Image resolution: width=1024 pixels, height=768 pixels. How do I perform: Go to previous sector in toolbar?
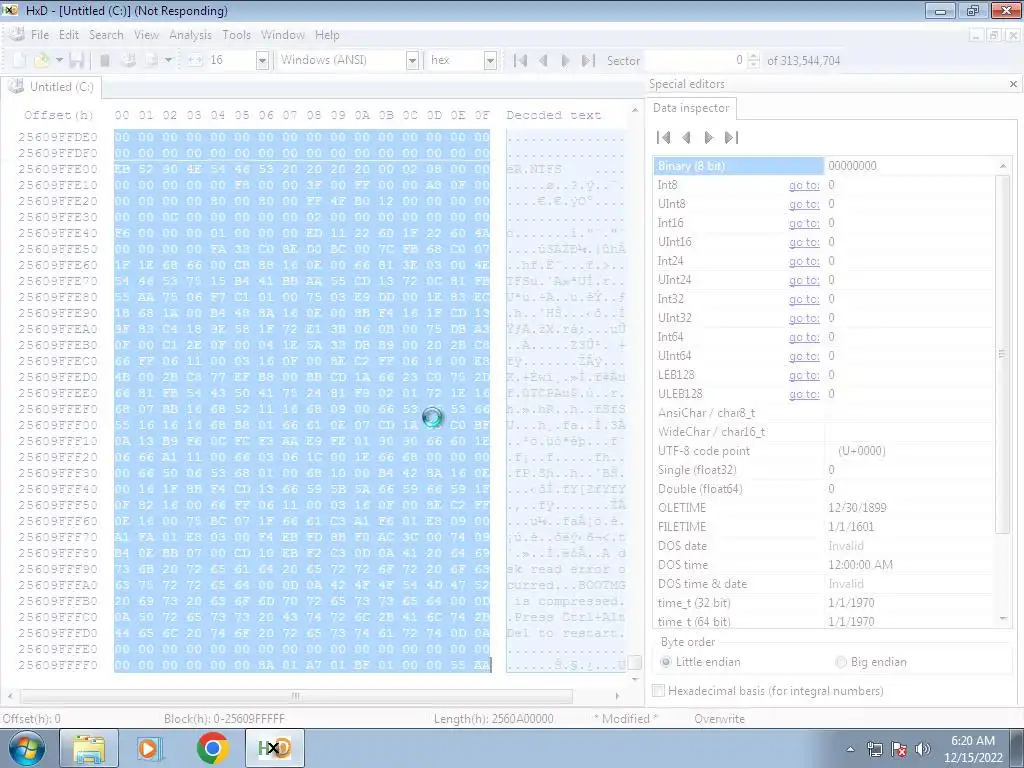point(543,60)
